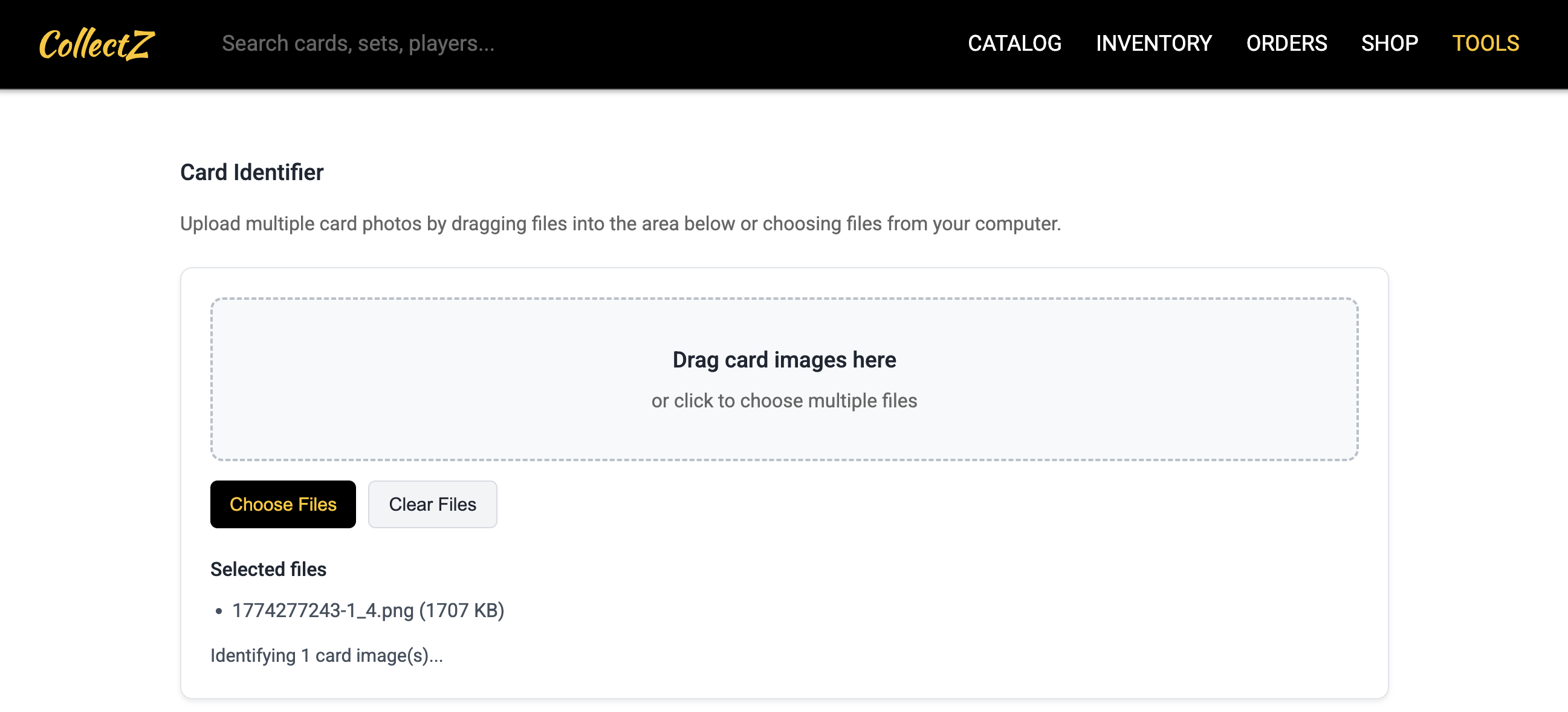Click the bullet next to the selected file
Viewport: 1568px width, 712px height.
pyautogui.click(x=218, y=611)
